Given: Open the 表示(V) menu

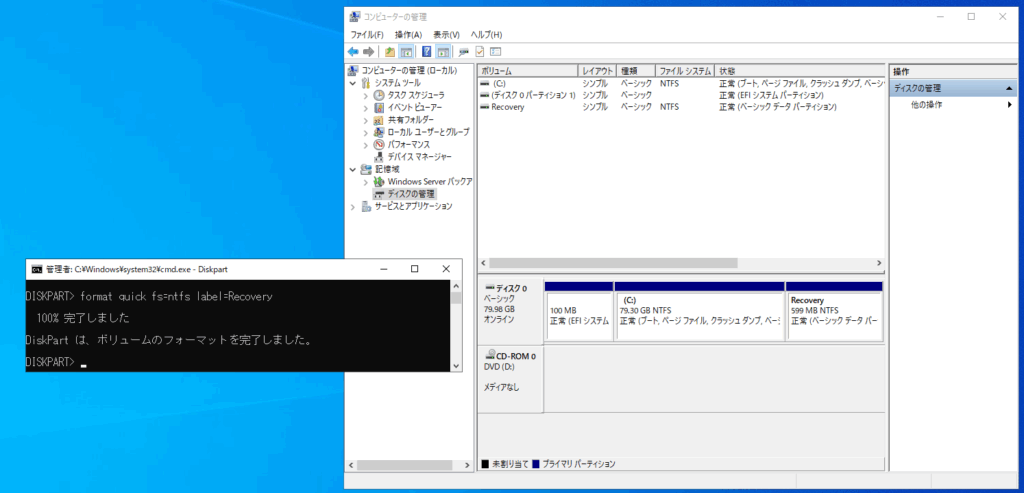Looking at the screenshot, I should pos(446,34).
